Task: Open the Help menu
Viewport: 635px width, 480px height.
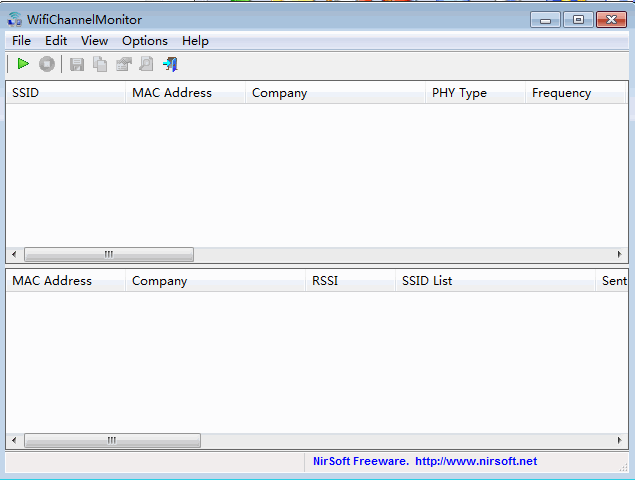Action: pos(195,41)
